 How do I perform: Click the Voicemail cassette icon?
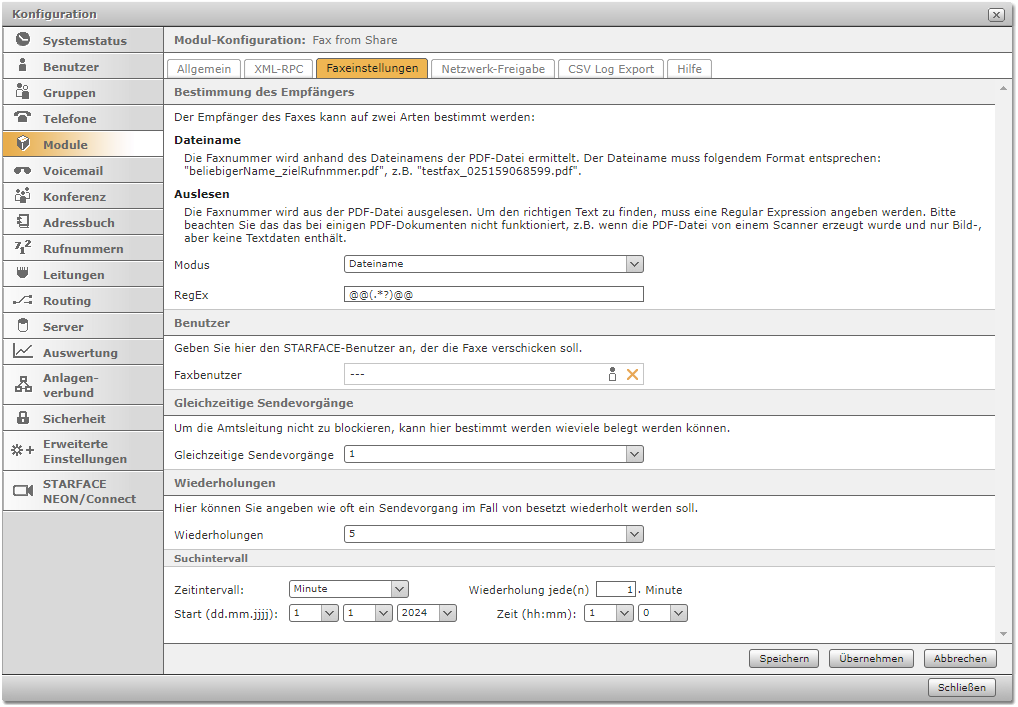(x=23, y=170)
